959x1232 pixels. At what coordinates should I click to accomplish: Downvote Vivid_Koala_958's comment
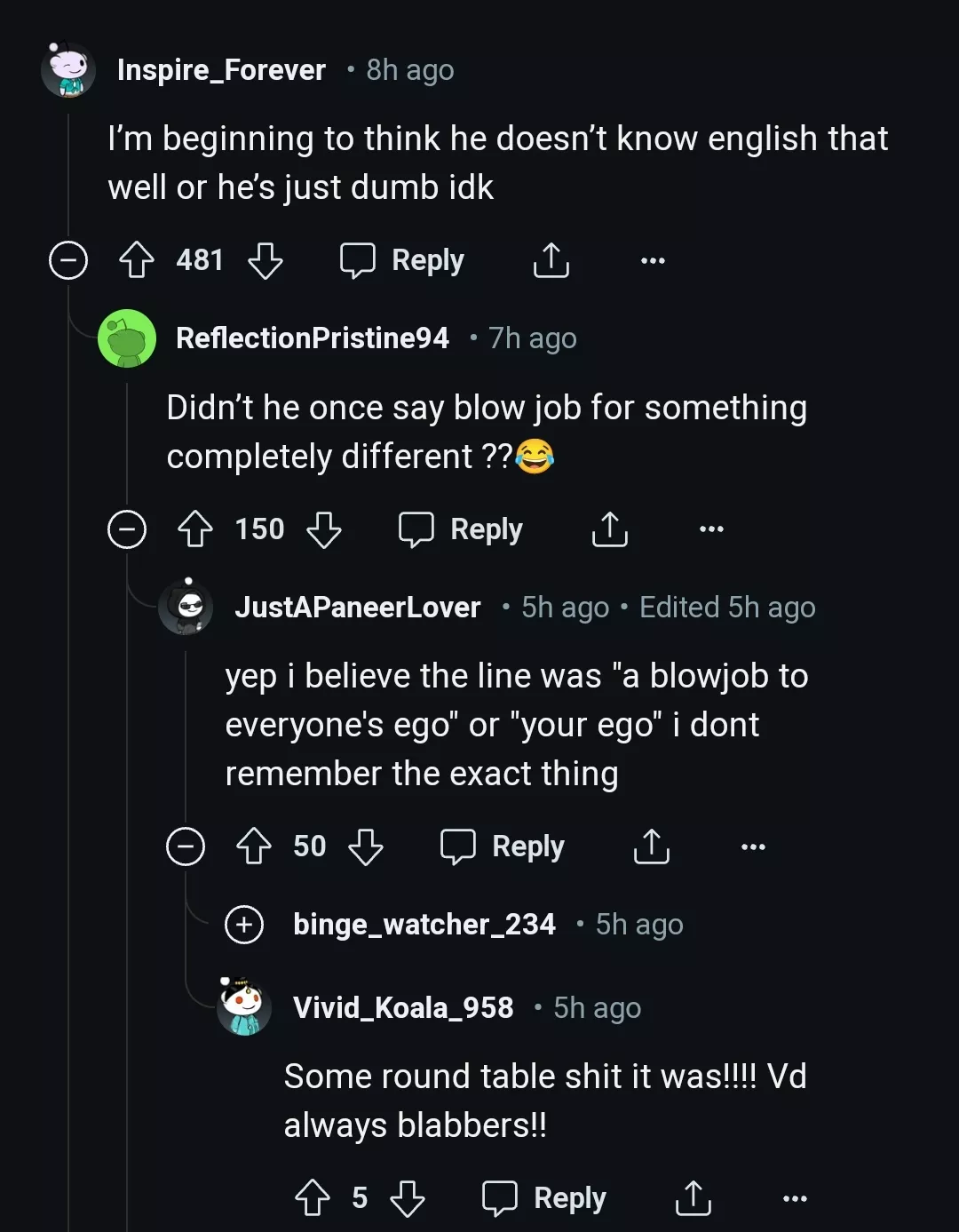pyautogui.click(x=408, y=1198)
